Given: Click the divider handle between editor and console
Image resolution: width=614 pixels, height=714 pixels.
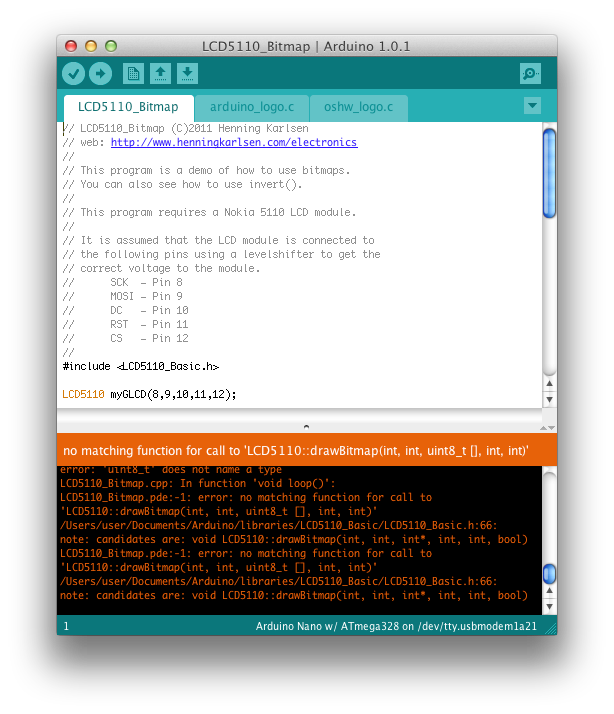Looking at the screenshot, I should click(306, 426).
